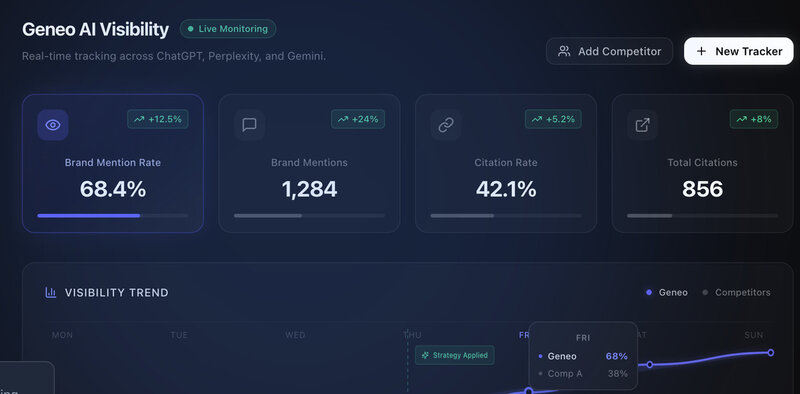Click the New Tracker button
800x394 pixels.
click(739, 51)
